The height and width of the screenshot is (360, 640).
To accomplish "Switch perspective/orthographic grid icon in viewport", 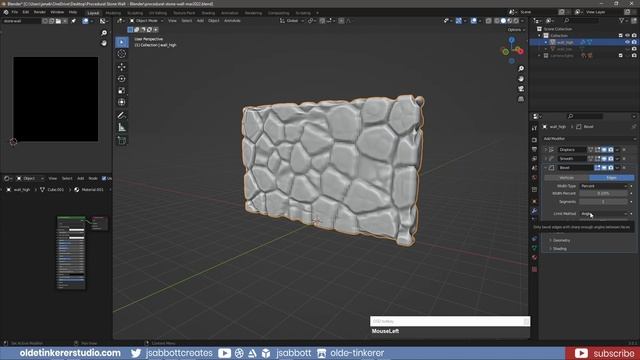I will (x=521, y=99).
